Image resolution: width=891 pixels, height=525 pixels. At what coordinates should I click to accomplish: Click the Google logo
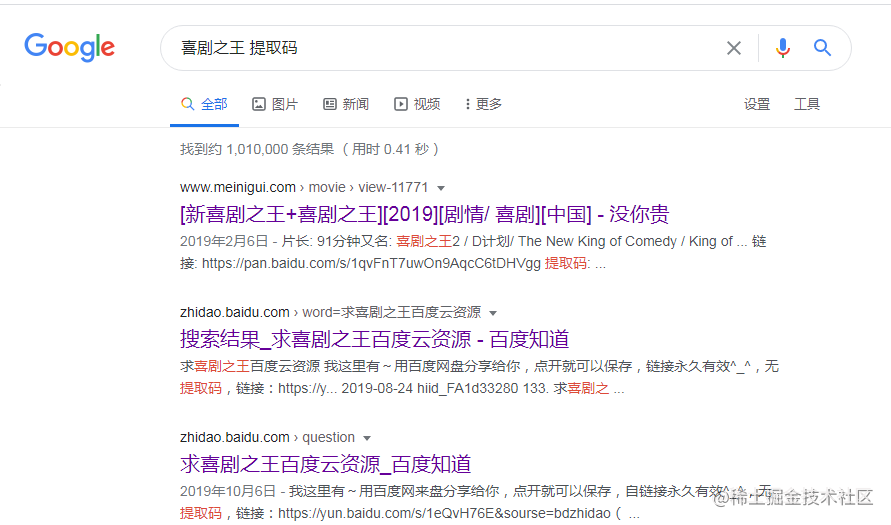click(69, 47)
